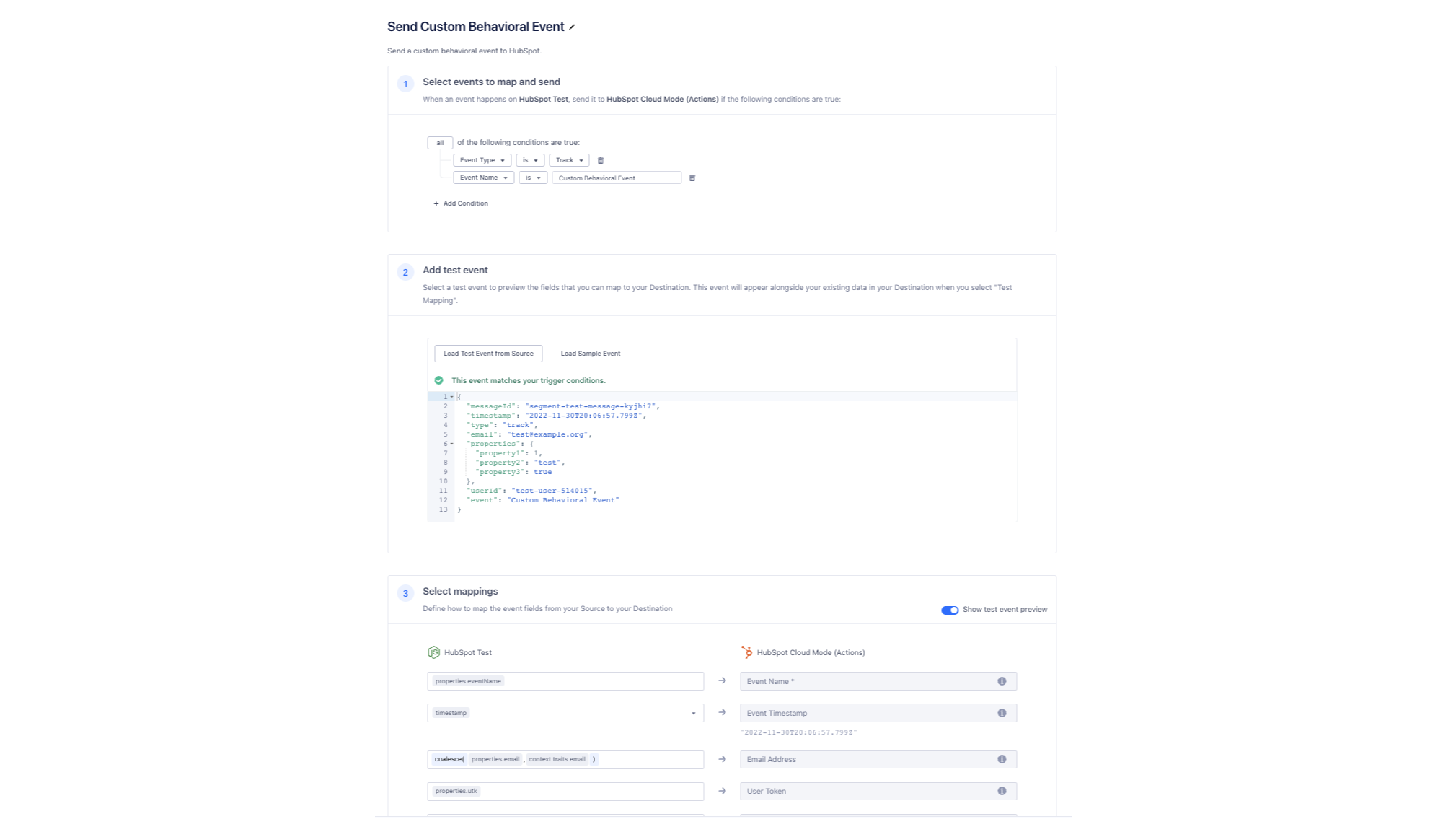
Task: Open the Event Type field selector dropdown
Action: coord(482,160)
